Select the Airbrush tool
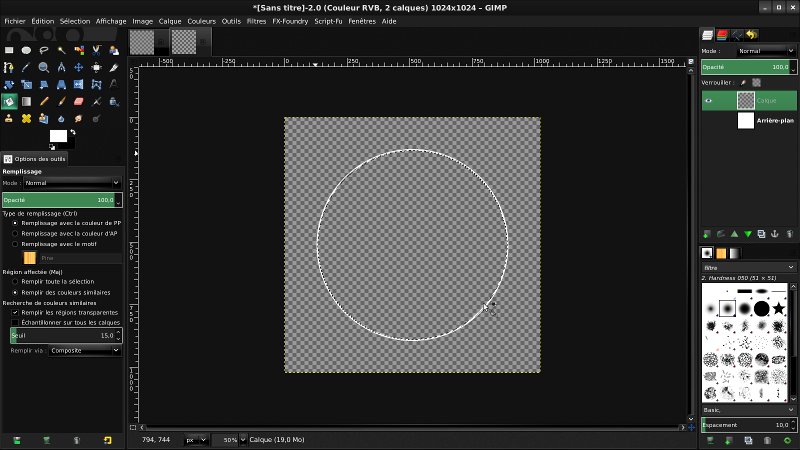Screen dimensions: 800x450 tap(96, 102)
